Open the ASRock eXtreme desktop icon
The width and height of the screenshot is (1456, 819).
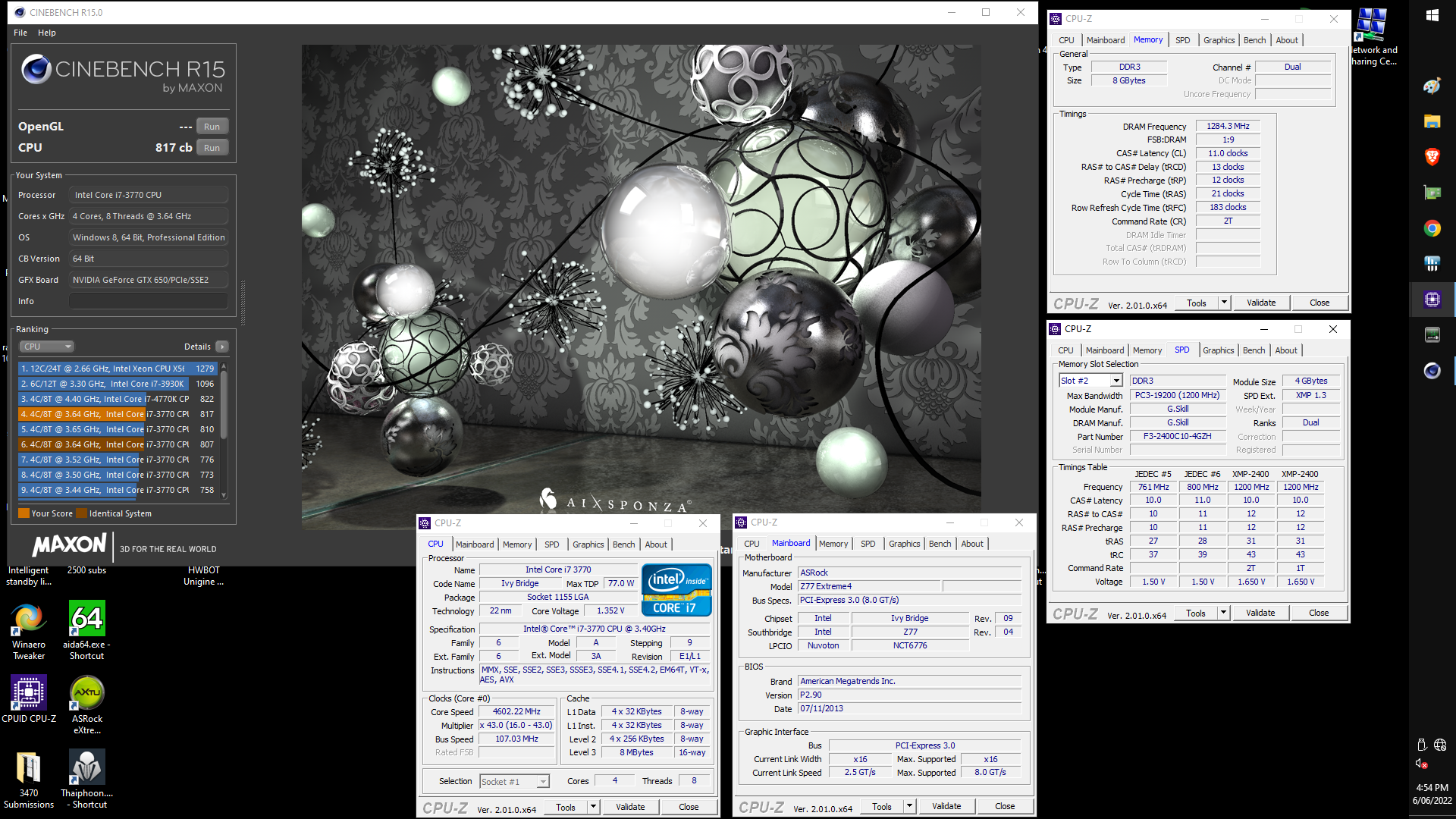86,704
